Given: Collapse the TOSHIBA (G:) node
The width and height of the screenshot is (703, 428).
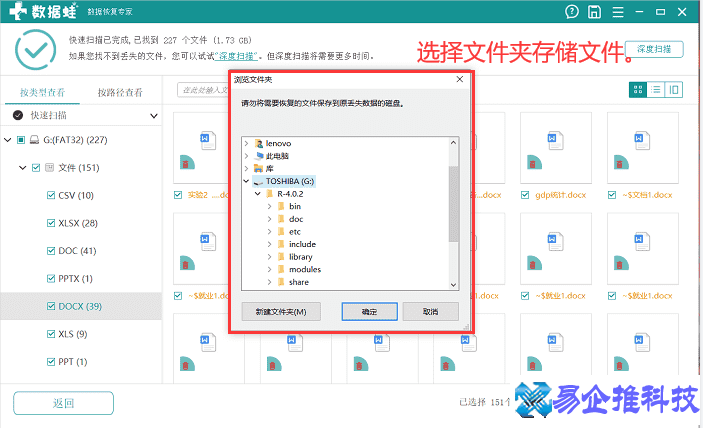Looking at the screenshot, I should pos(246,182).
